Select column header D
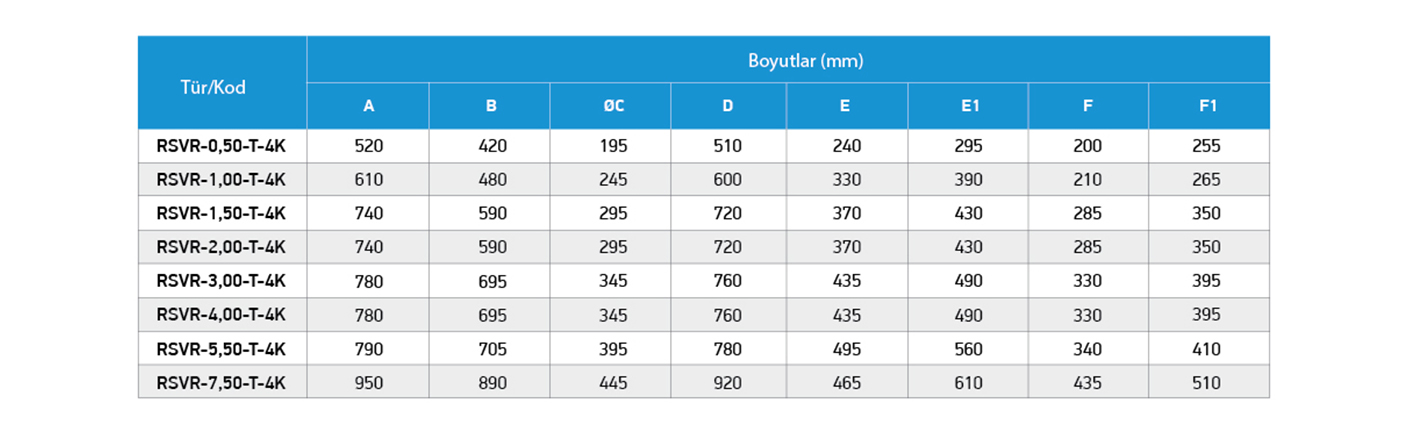 (x=728, y=106)
